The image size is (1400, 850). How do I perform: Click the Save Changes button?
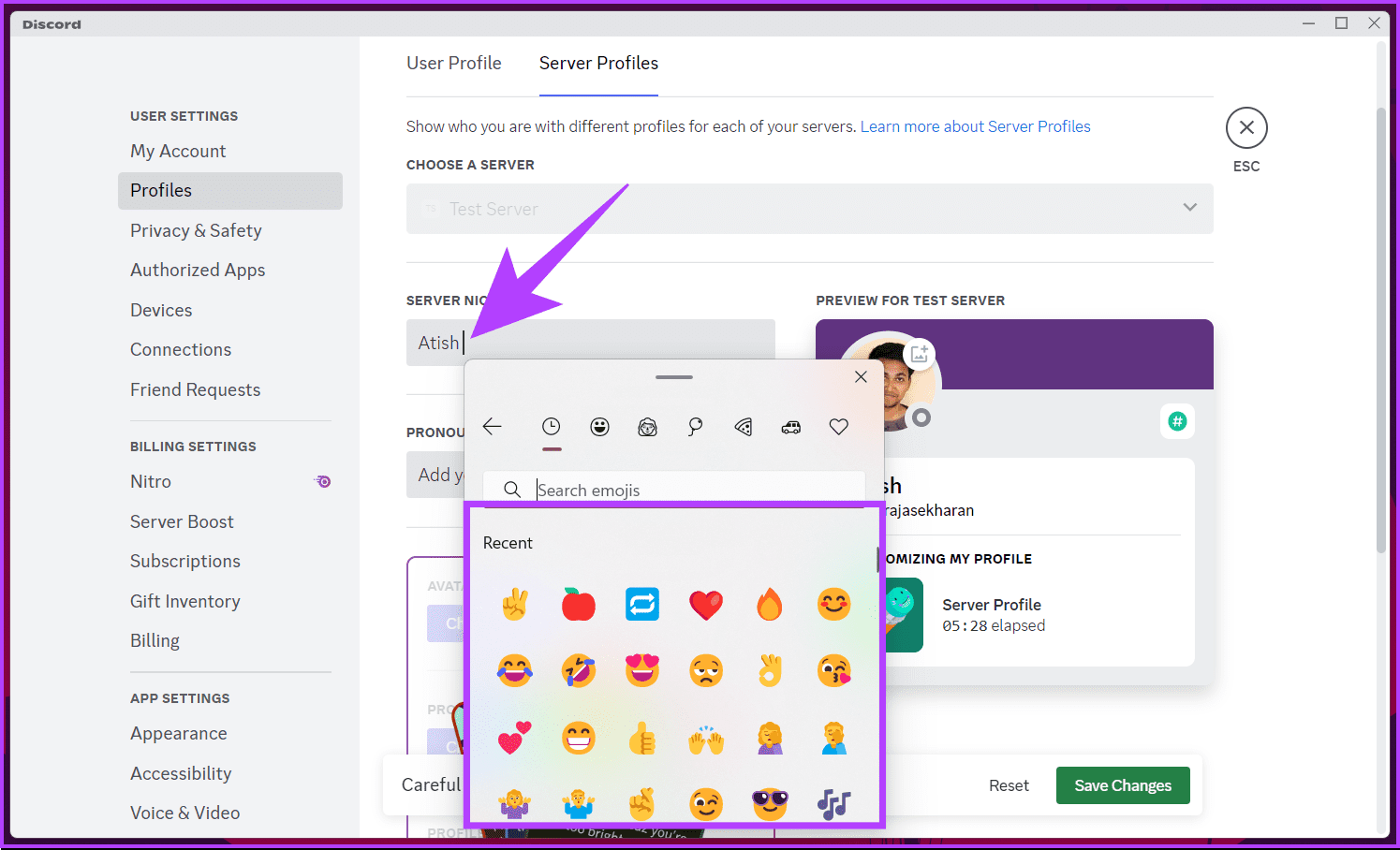[x=1123, y=785]
